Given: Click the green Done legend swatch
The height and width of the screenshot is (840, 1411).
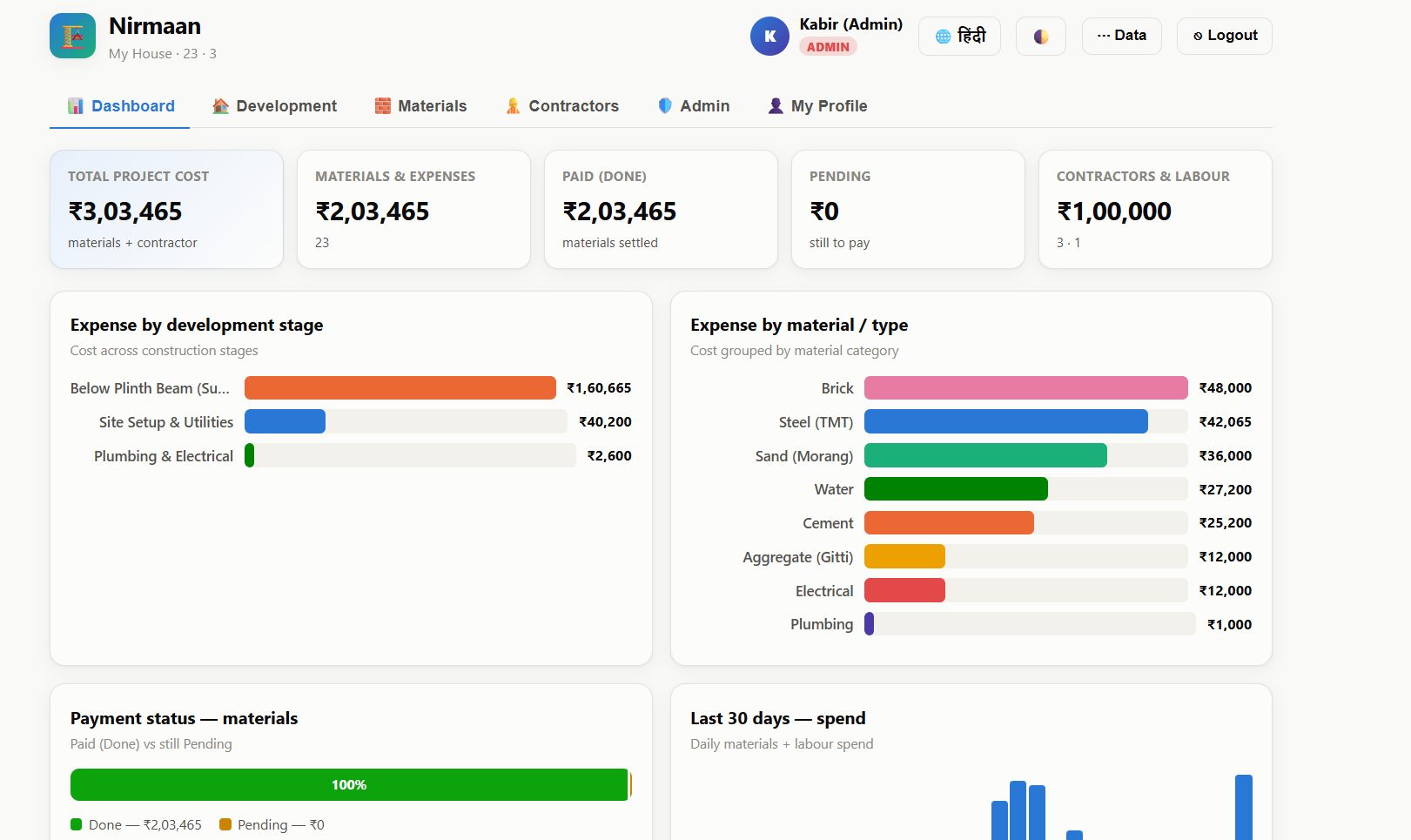Looking at the screenshot, I should point(77,824).
